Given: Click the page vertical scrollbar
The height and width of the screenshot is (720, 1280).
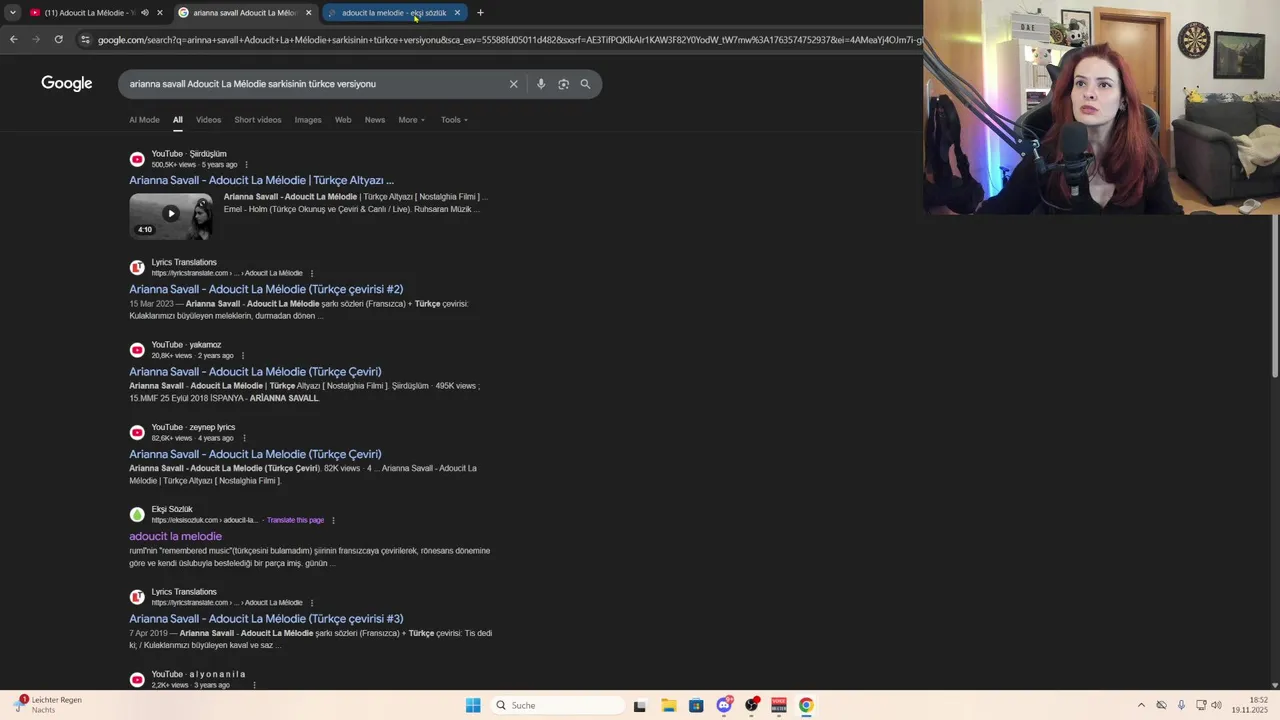Looking at the screenshot, I should click(x=1275, y=297).
